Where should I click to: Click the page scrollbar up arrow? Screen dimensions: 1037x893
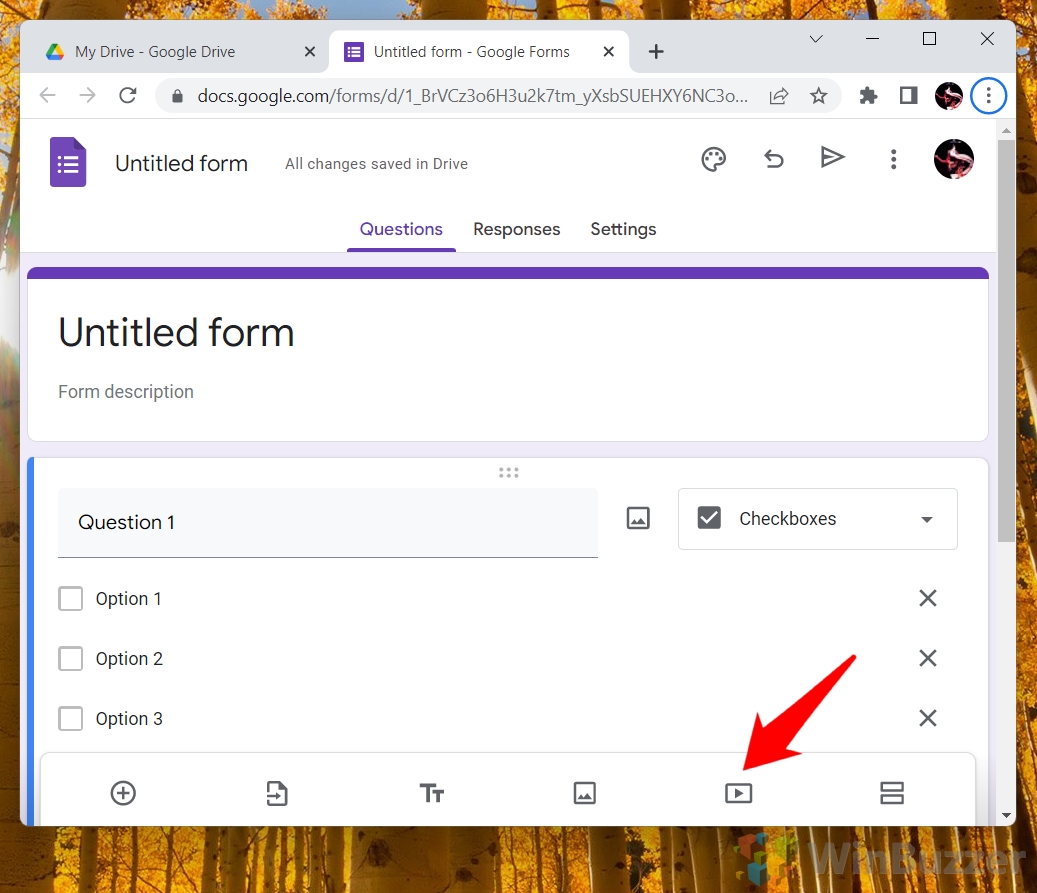pyautogui.click(x=1007, y=130)
